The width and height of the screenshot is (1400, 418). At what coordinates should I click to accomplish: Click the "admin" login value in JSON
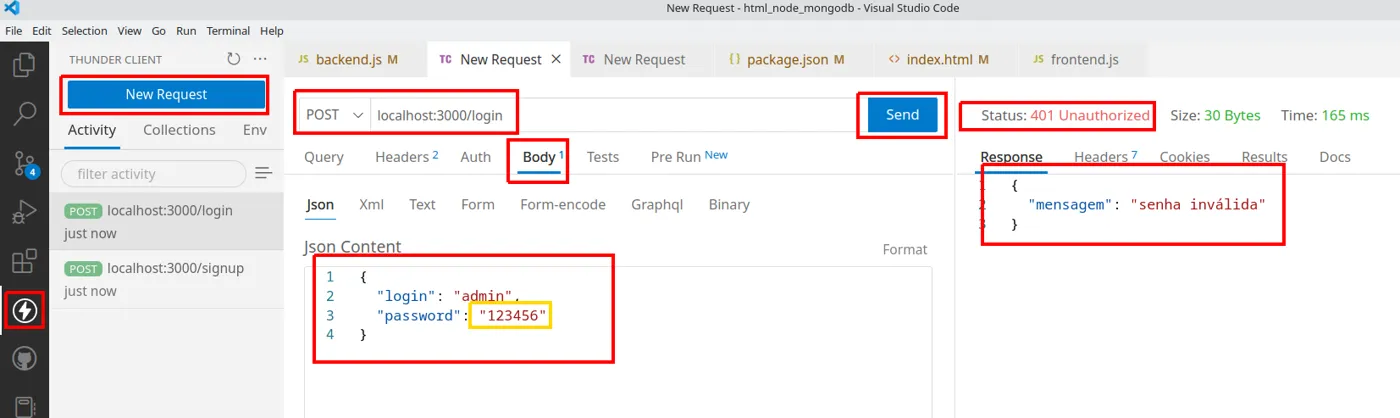[x=484, y=296]
